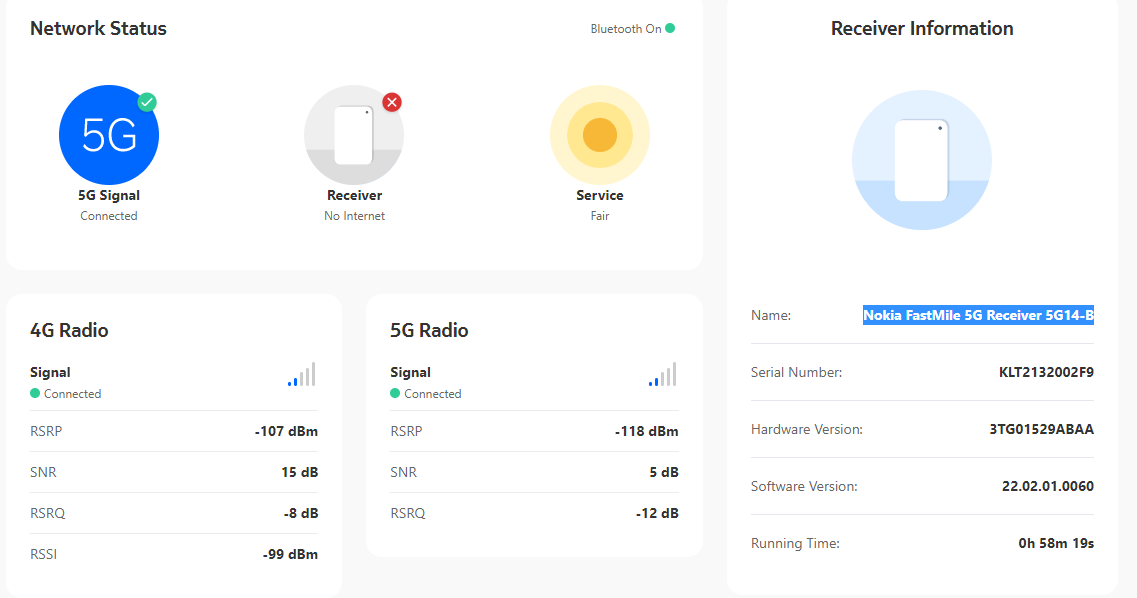Screen dimensions: 1137x598
Task: Click the Network Status heading
Action: (98, 29)
